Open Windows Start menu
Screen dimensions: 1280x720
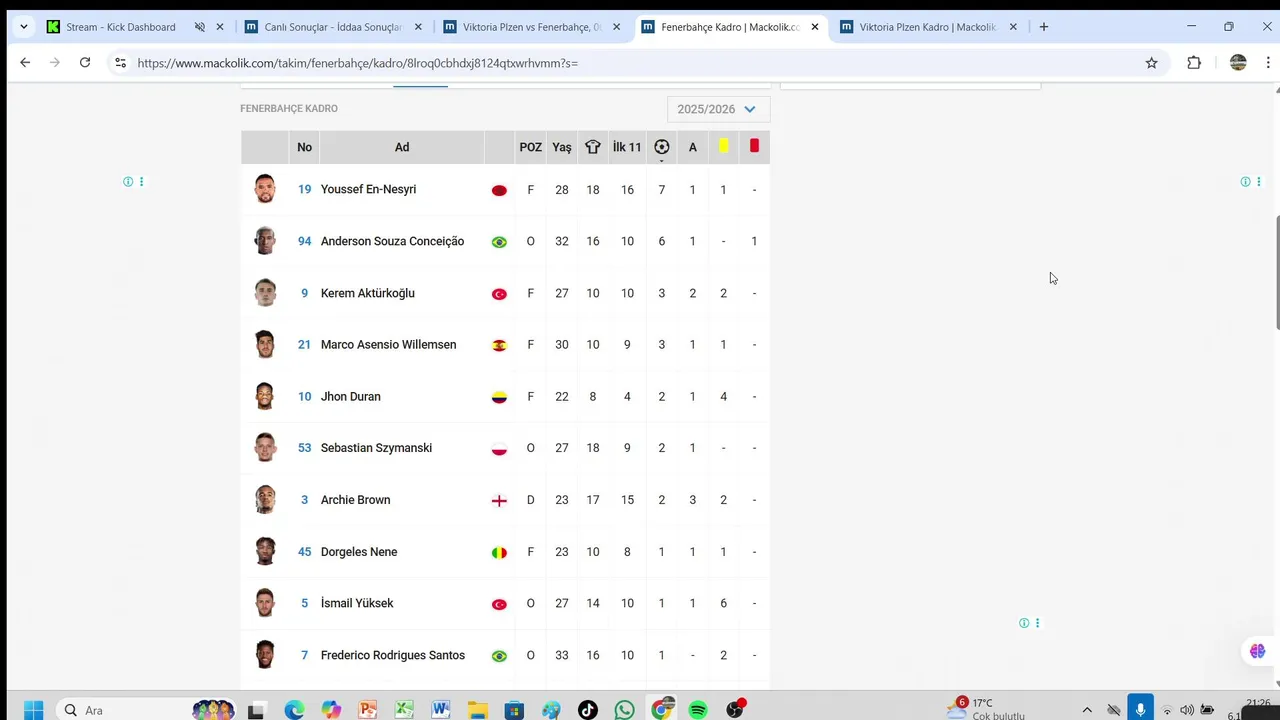pyautogui.click(x=33, y=710)
